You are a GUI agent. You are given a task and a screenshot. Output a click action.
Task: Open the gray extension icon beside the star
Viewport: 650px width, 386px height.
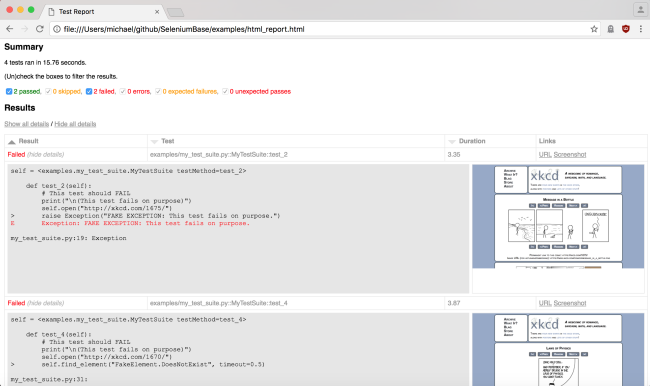coord(611,29)
